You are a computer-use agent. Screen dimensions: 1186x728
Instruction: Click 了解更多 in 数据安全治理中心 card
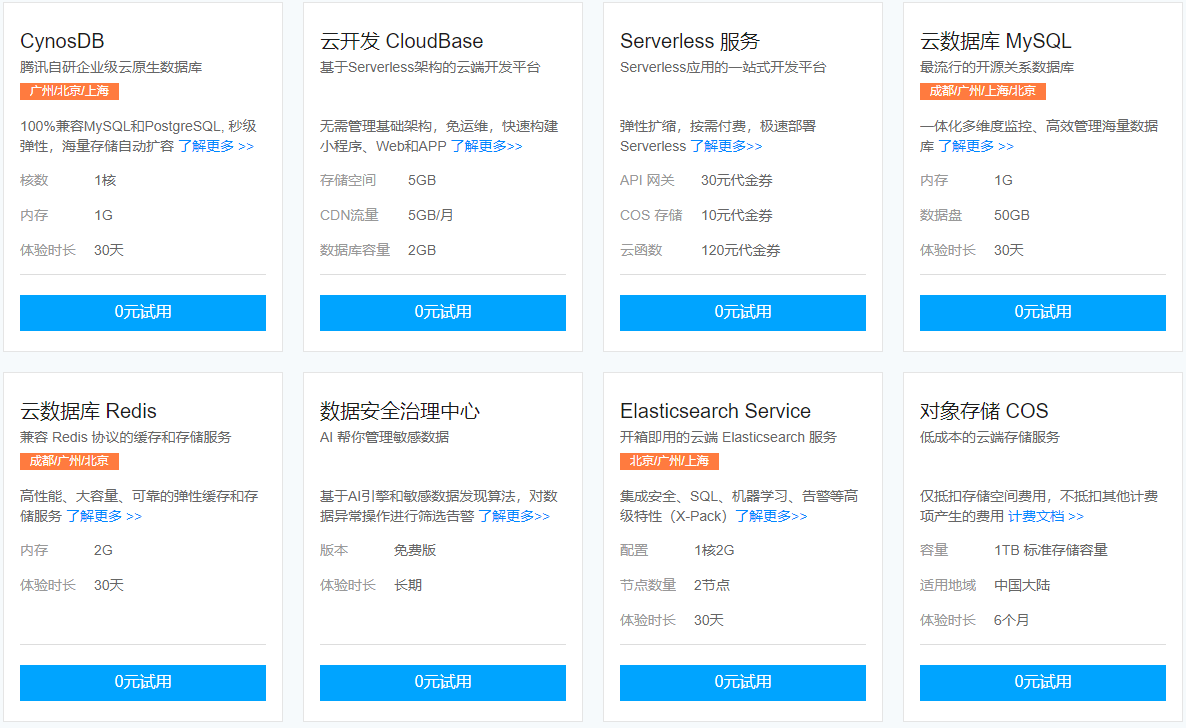514,516
